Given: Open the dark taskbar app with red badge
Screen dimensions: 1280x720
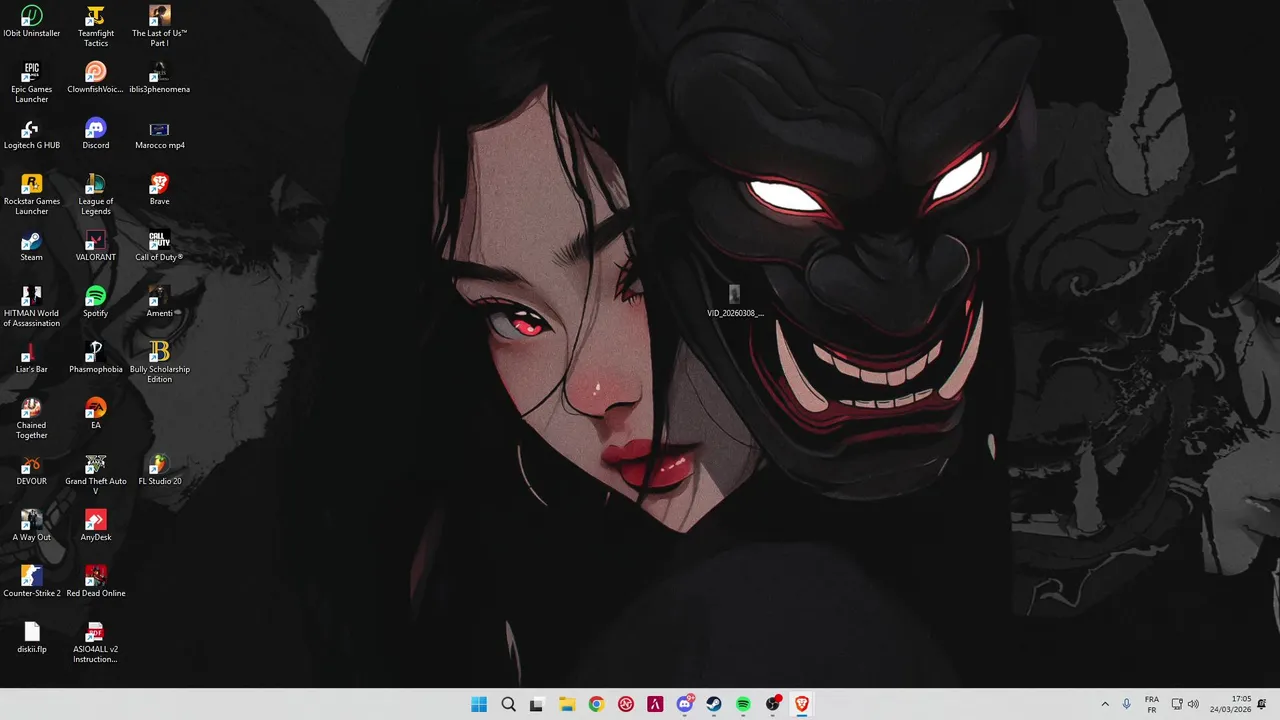Looking at the screenshot, I should coord(773,704).
